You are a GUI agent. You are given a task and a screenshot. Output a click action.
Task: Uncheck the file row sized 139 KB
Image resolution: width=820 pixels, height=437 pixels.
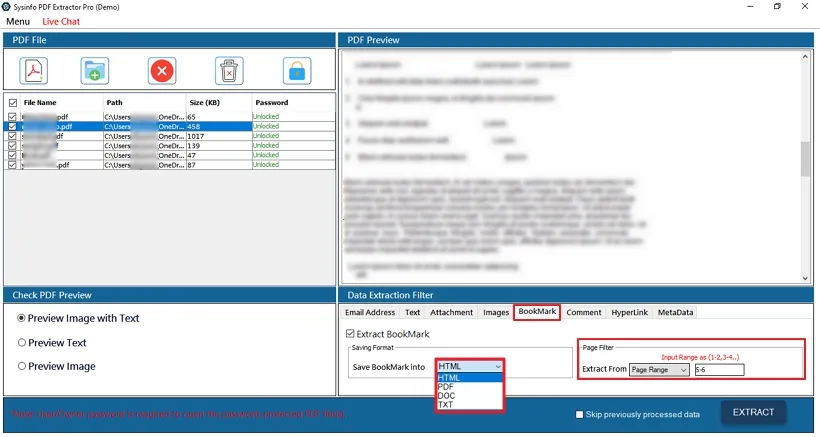point(13,146)
